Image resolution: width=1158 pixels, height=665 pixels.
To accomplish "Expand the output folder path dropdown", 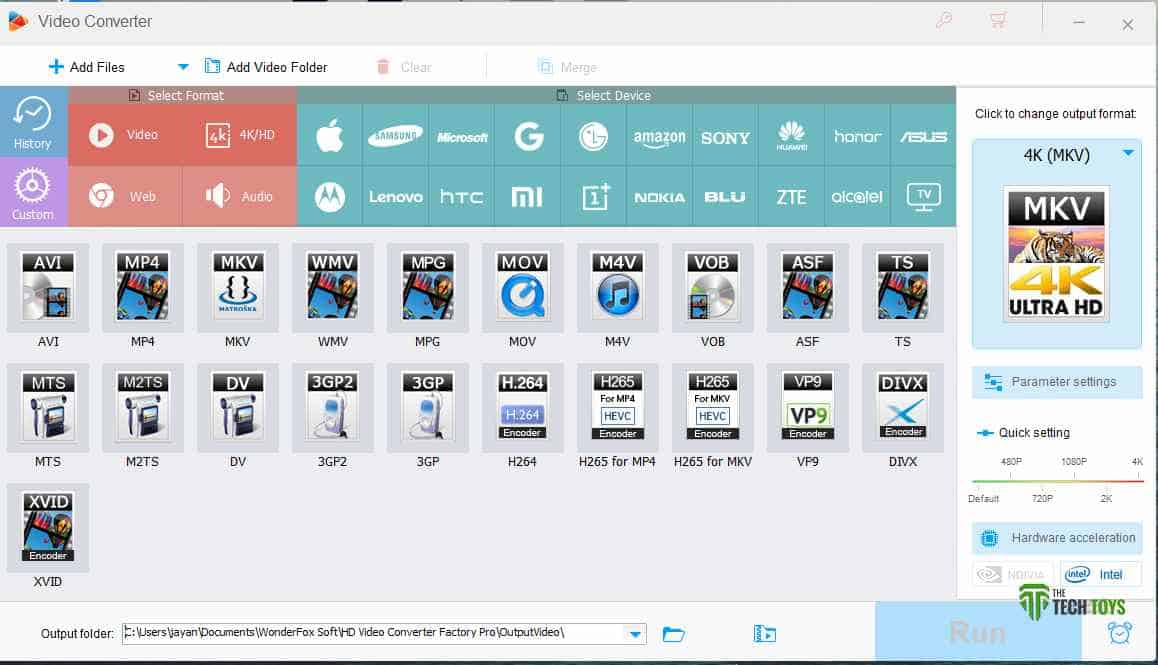I will click(x=633, y=633).
